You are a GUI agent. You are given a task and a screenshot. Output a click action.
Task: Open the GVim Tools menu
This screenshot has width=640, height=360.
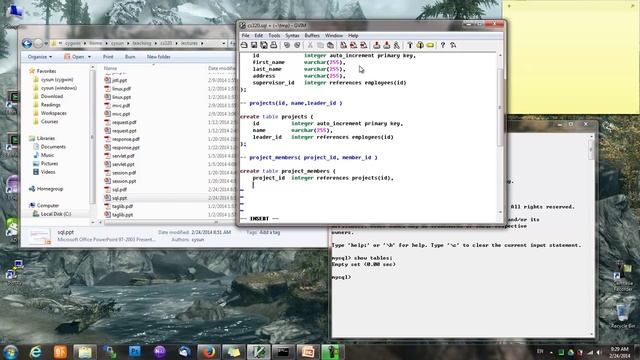[x=274, y=36]
